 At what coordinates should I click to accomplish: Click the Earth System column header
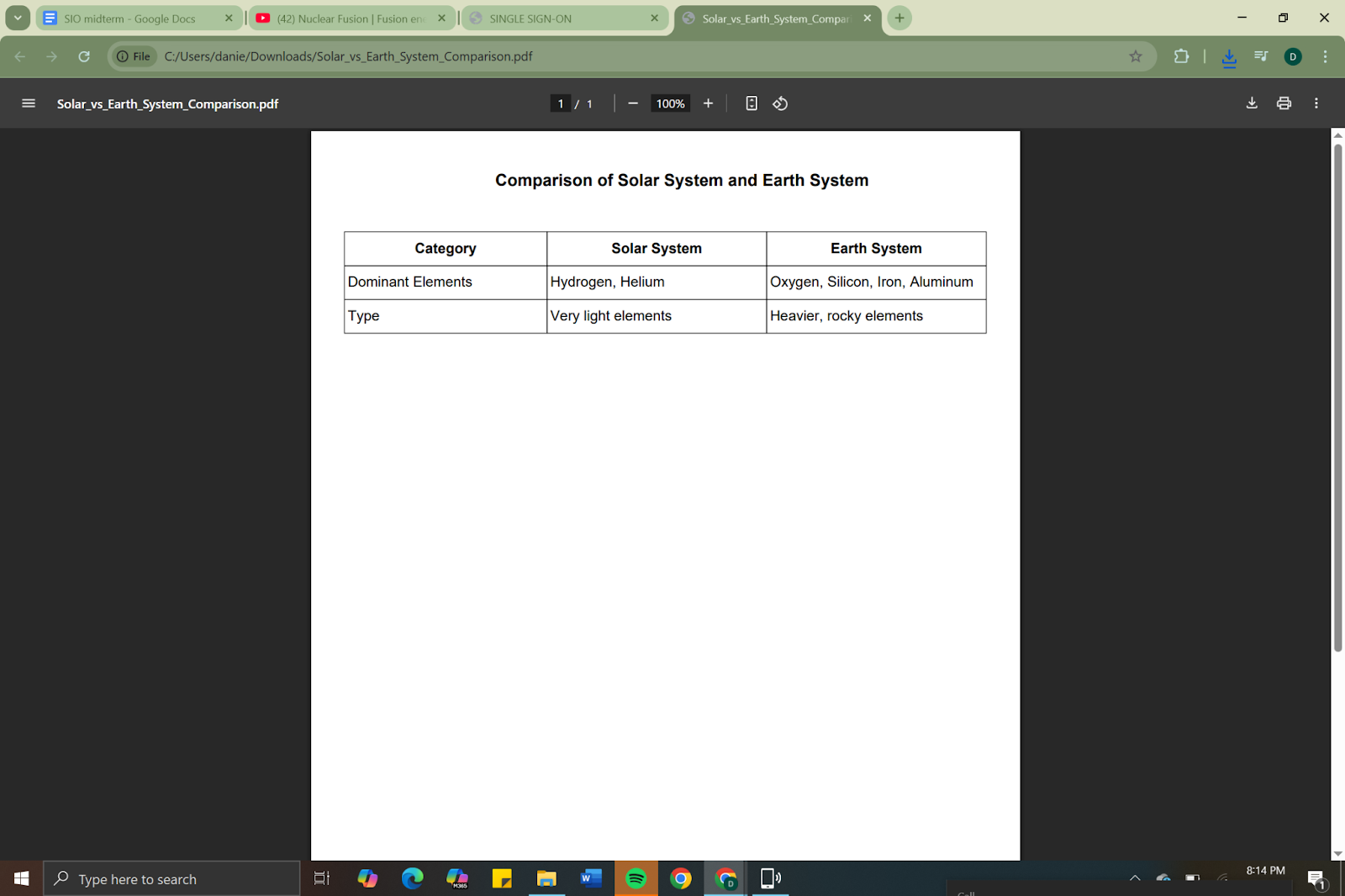(x=876, y=249)
